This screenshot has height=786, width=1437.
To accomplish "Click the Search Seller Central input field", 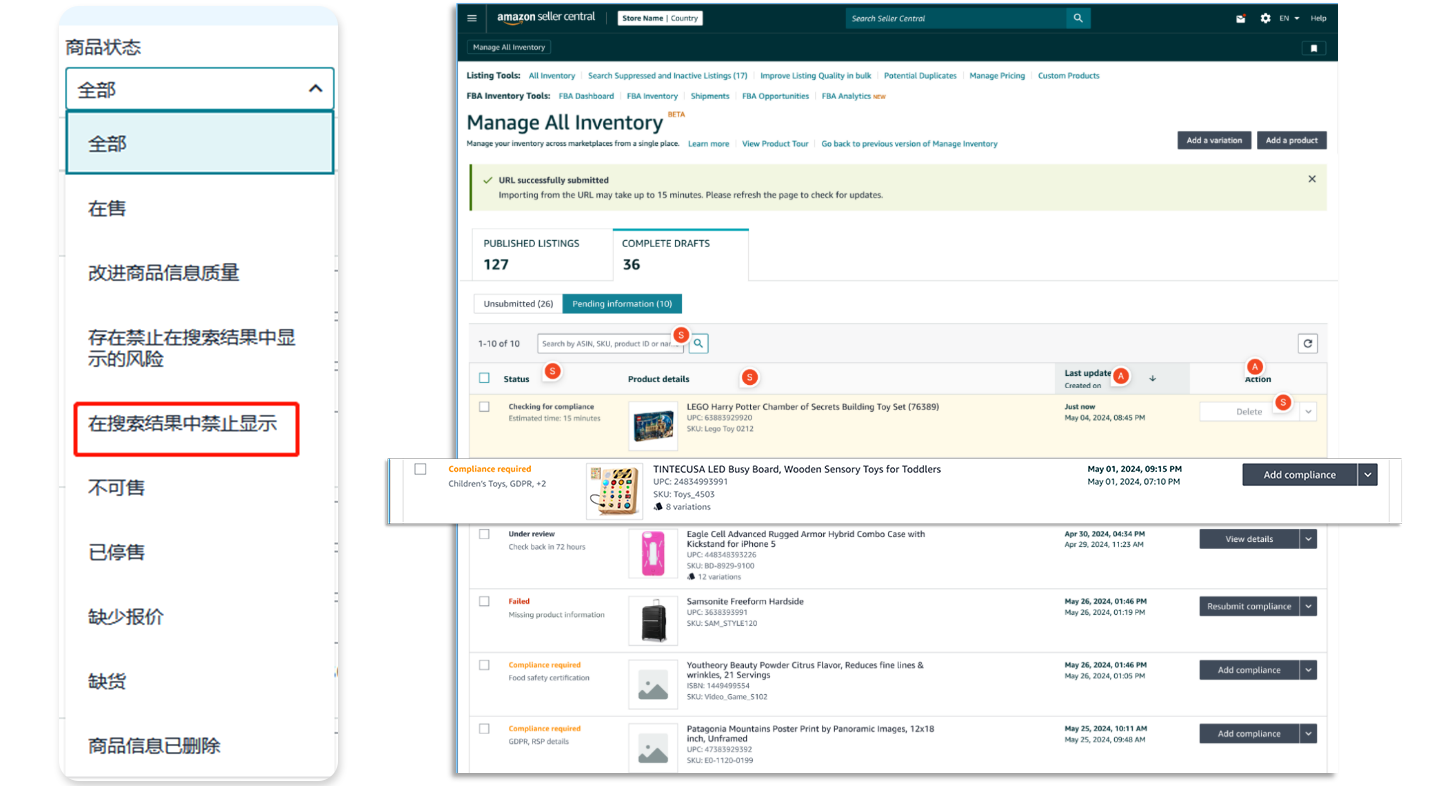I will (956, 18).
